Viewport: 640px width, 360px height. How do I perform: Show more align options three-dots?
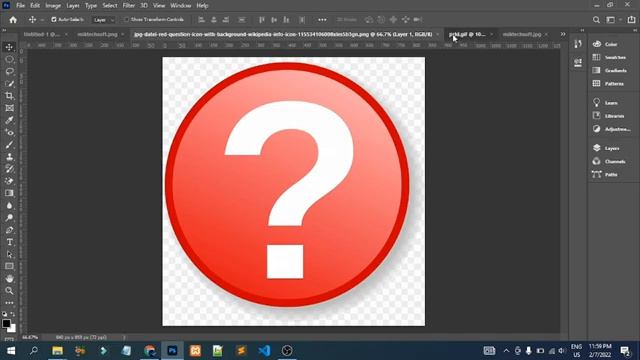322,20
